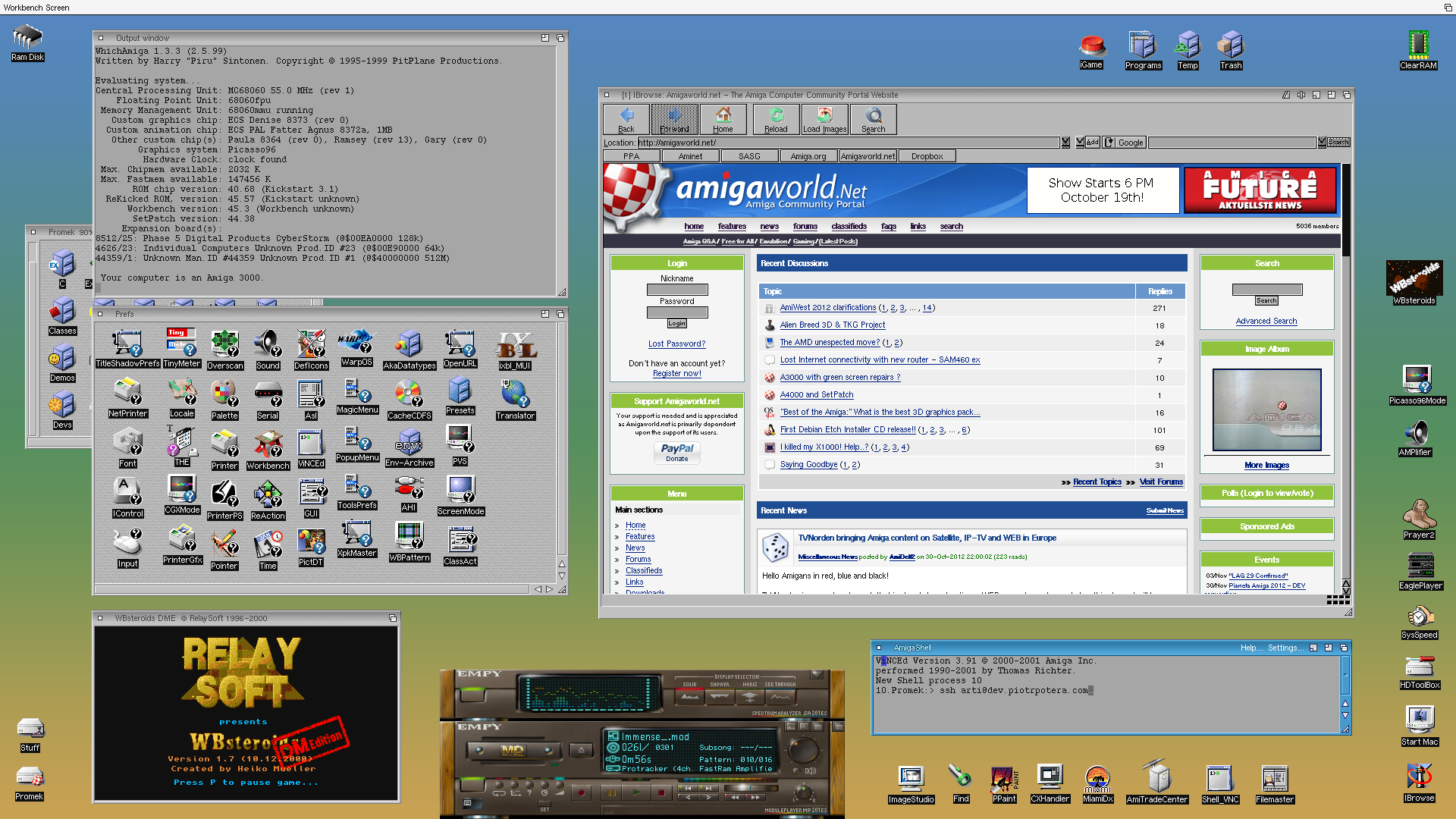1456x819 pixels.
Task: Click the Lost Password? link
Action: pos(676,344)
